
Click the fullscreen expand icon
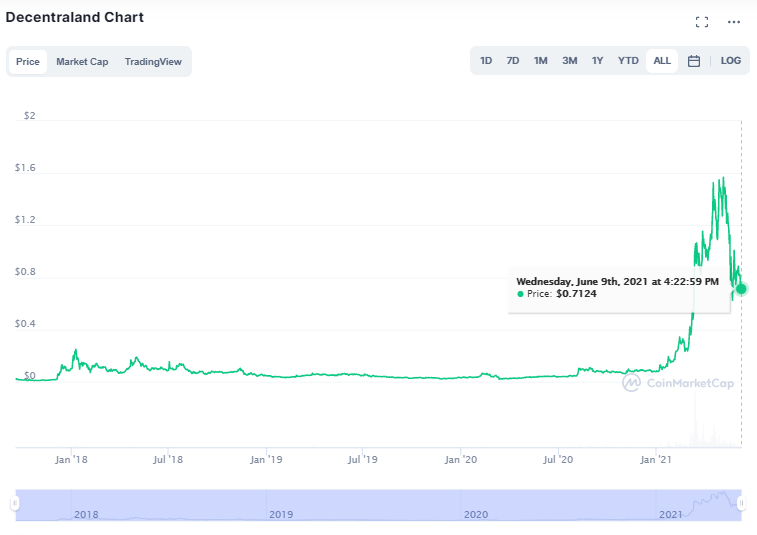click(x=701, y=22)
